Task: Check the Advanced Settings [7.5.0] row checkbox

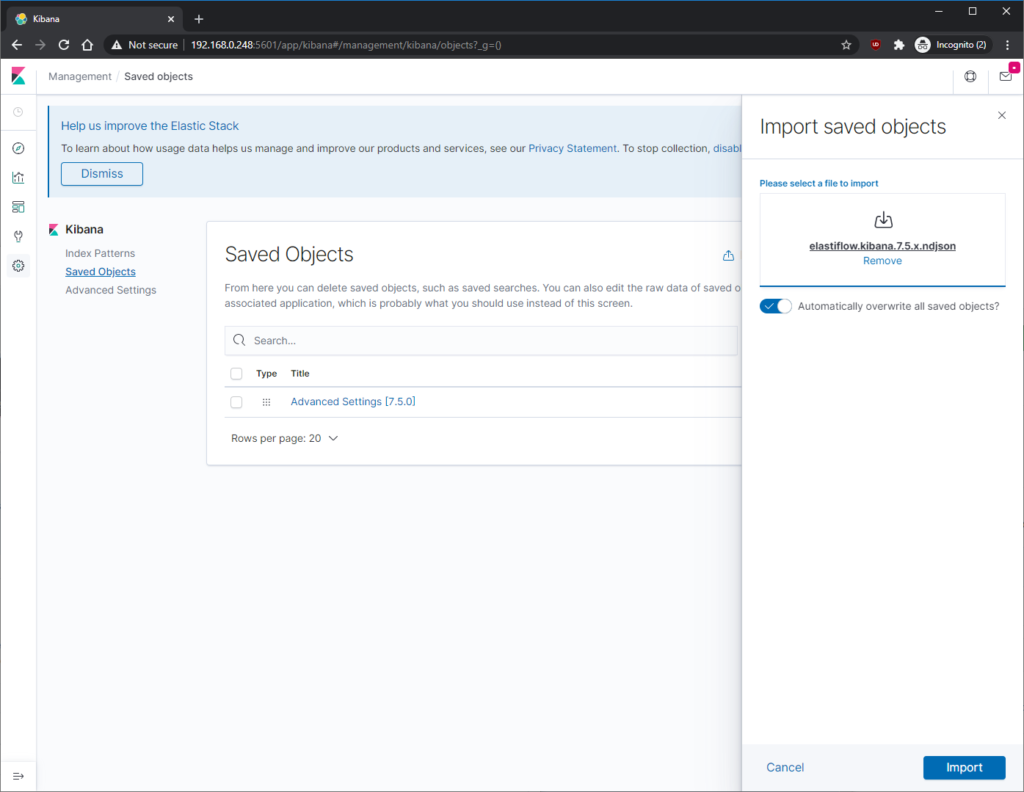Action: point(236,402)
